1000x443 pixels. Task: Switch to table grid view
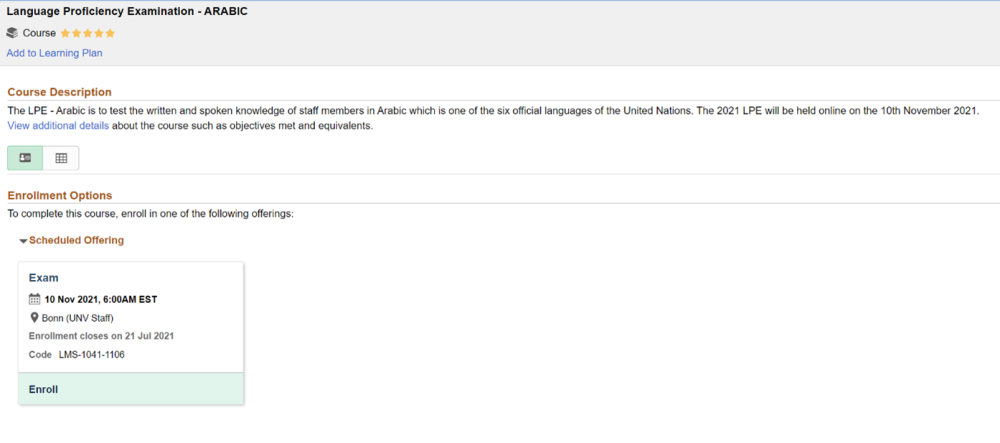61,158
